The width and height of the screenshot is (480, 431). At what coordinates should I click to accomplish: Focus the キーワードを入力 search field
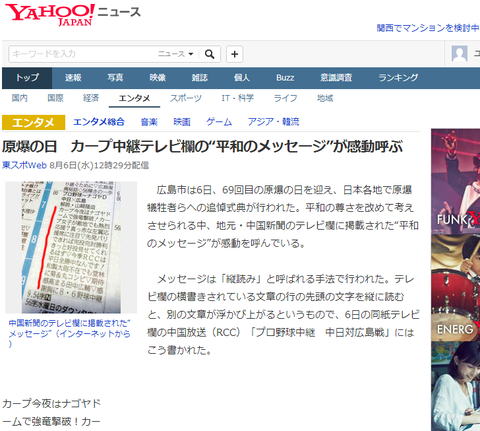[x=83, y=54]
